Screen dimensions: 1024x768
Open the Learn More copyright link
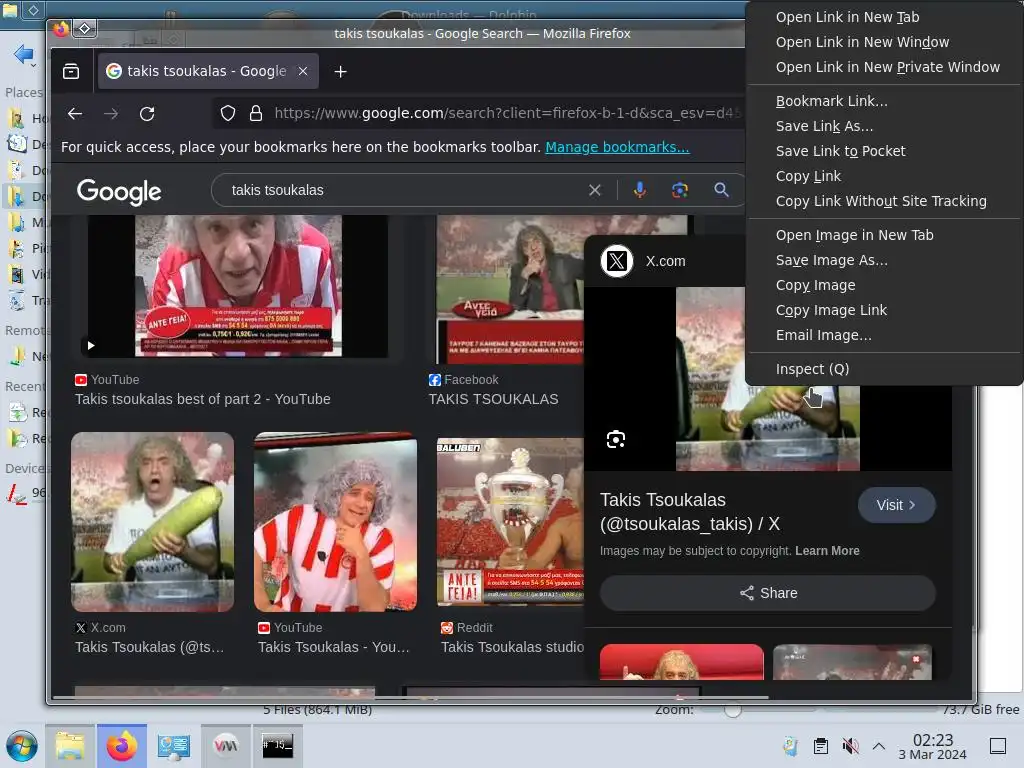(827, 551)
